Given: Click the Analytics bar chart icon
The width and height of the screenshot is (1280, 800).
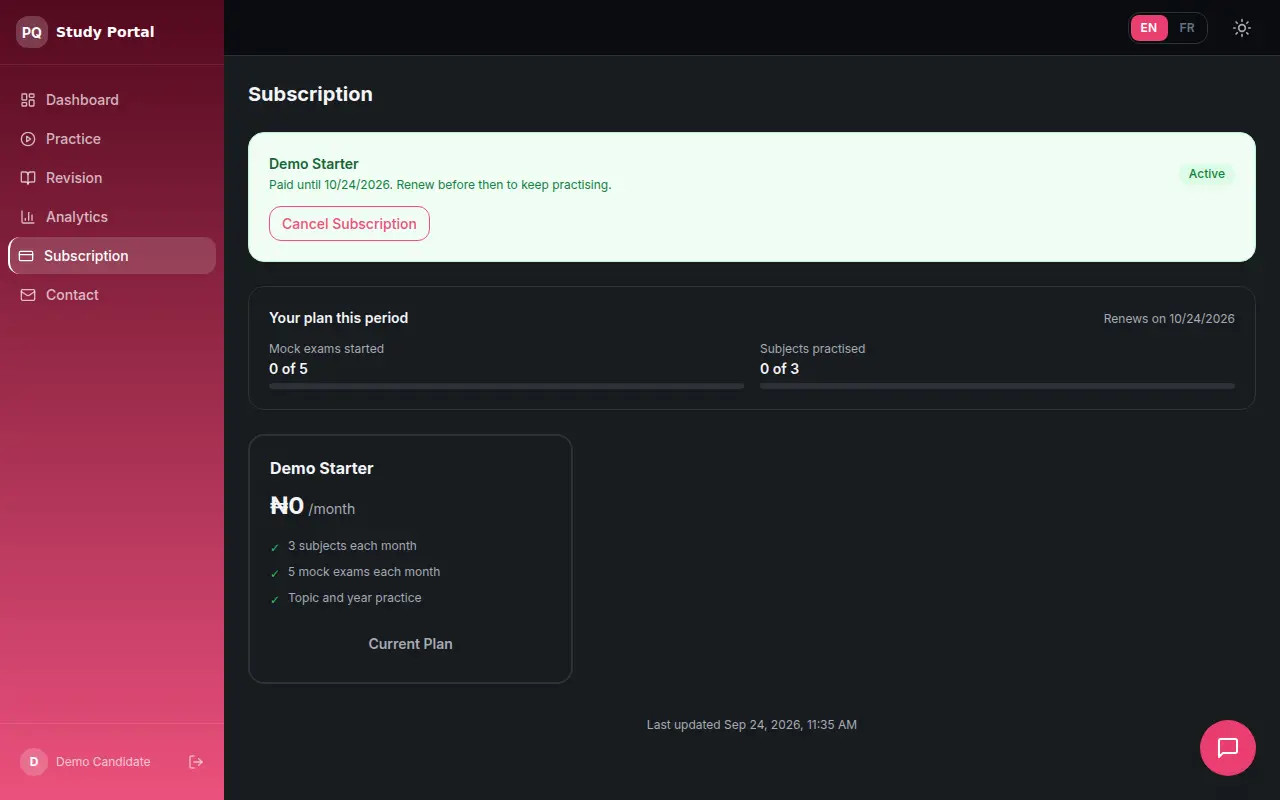Looking at the screenshot, I should click(x=28, y=217).
